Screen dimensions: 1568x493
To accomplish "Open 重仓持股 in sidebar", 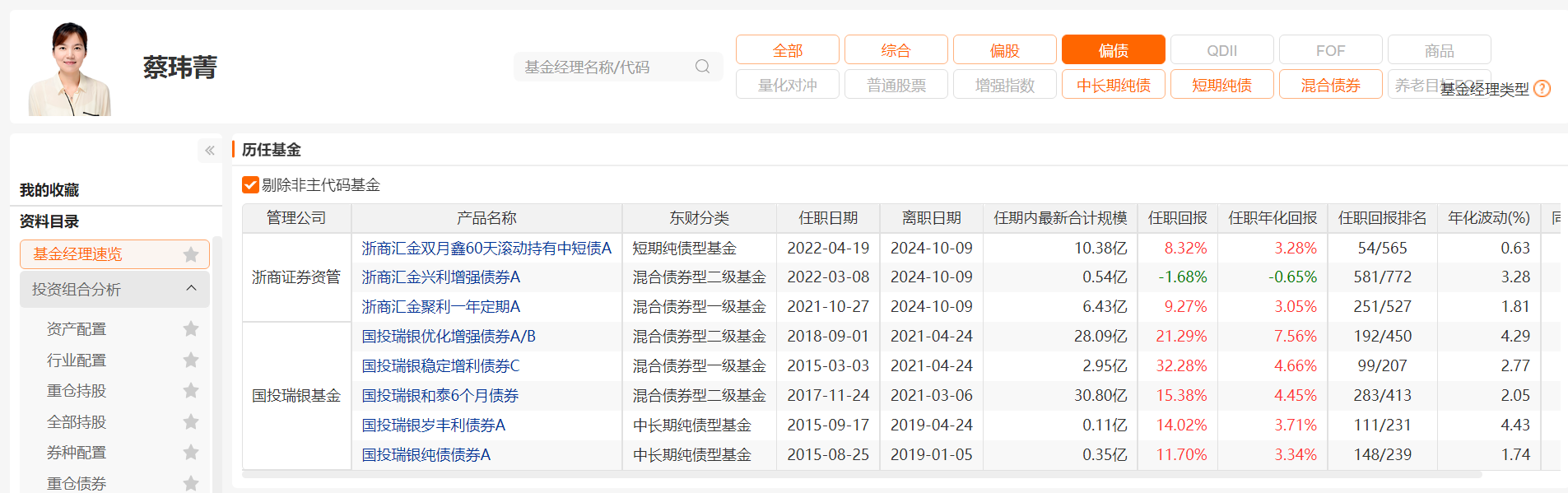I will (77, 390).
